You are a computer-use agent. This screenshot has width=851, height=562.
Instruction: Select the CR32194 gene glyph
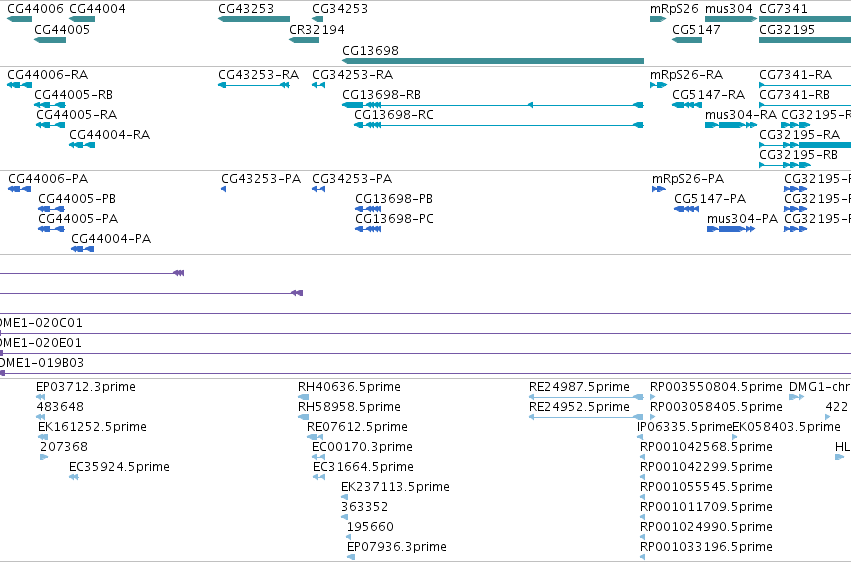coord(304,40)
